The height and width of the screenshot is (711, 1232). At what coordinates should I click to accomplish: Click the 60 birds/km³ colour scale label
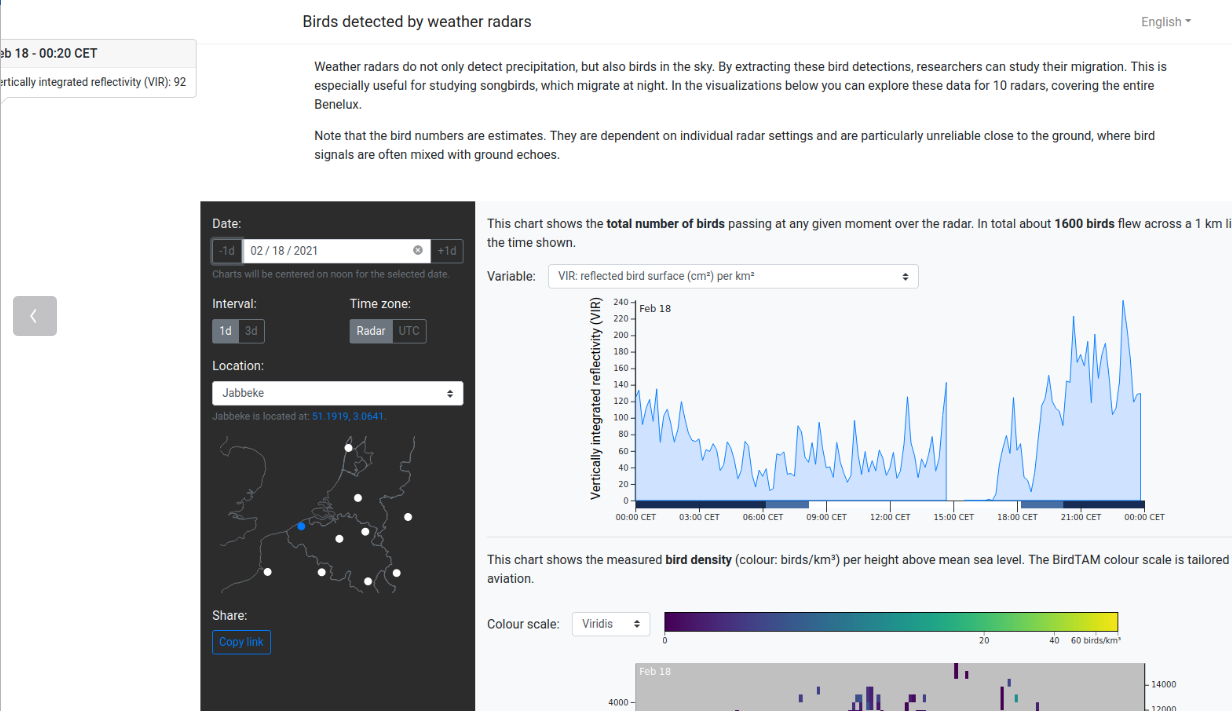1096,640
